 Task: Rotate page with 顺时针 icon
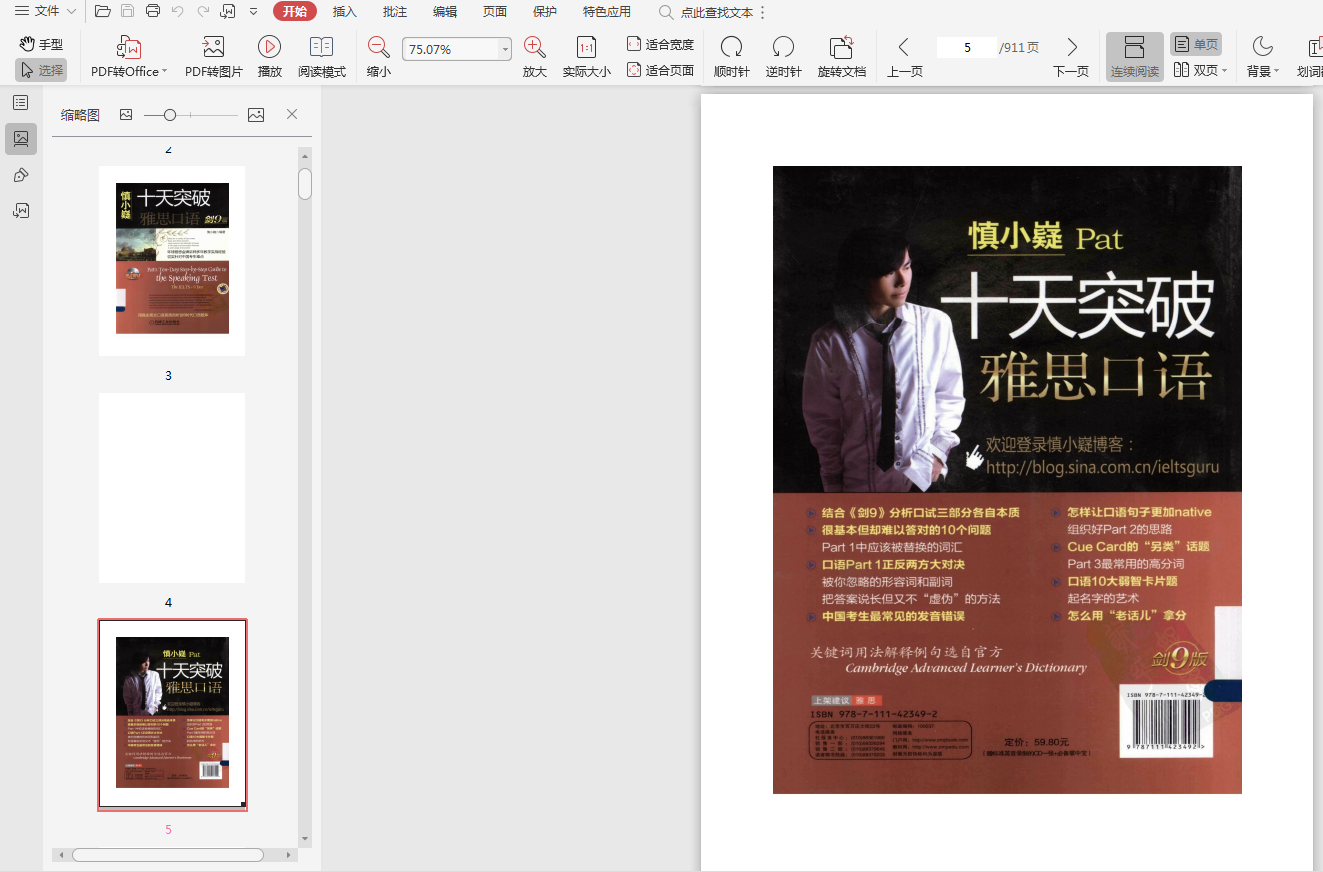pos(731,47)
